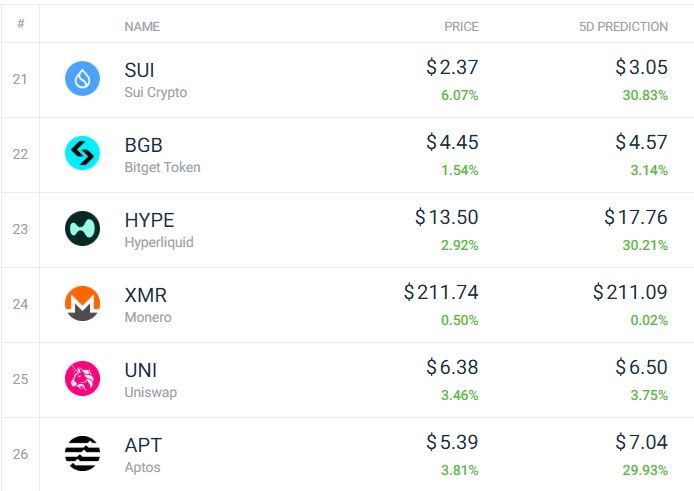The image size is (694, 491).
Task: Open the APT ticker link
Action: tap(143, 445)
